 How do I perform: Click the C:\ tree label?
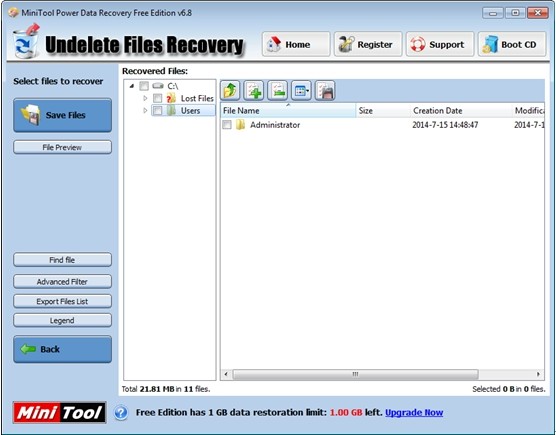point(173,86)
